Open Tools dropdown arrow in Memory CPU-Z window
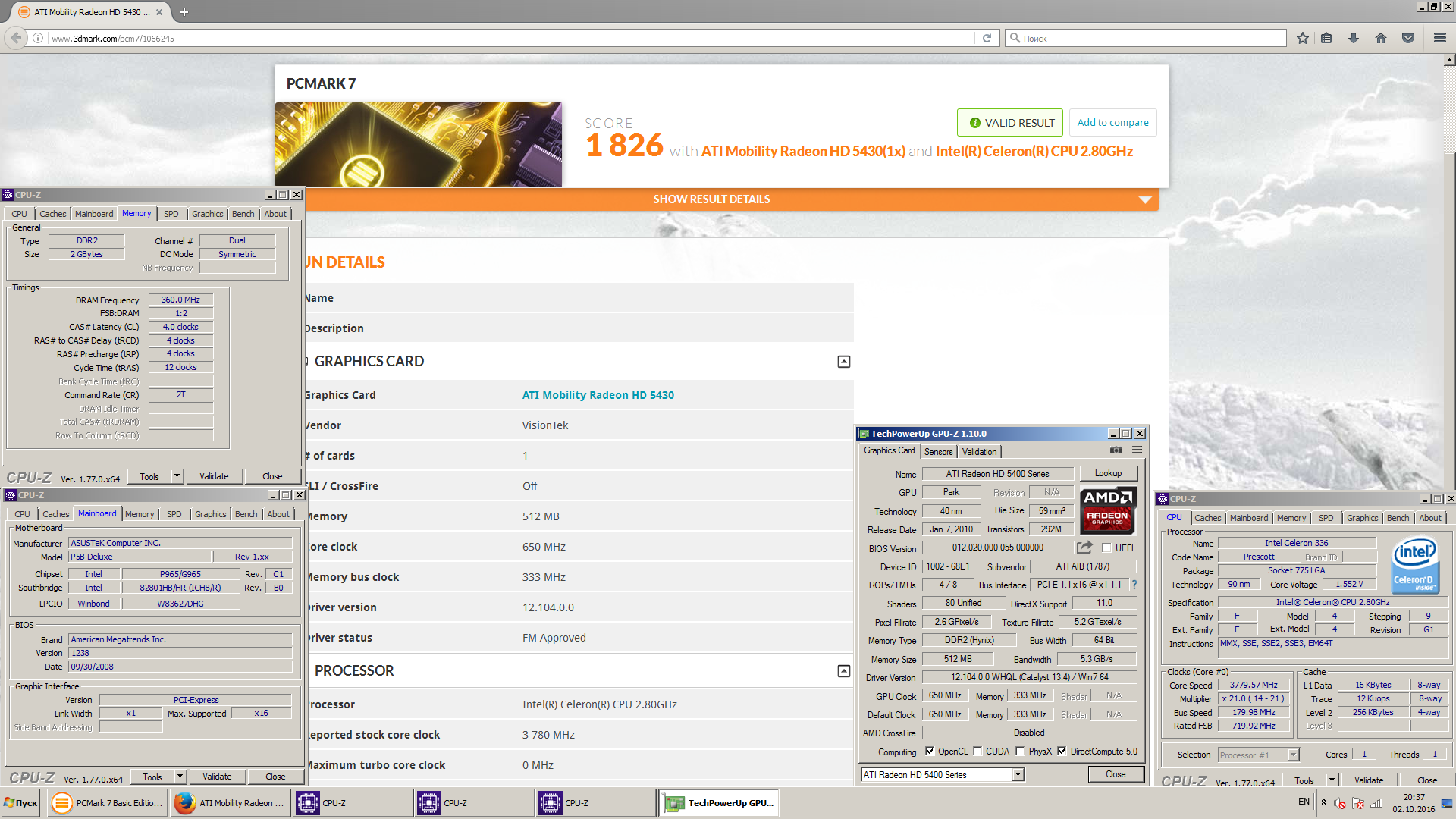Image resolution: width=1456 pixels, height=819 pixels. (177, 476)
